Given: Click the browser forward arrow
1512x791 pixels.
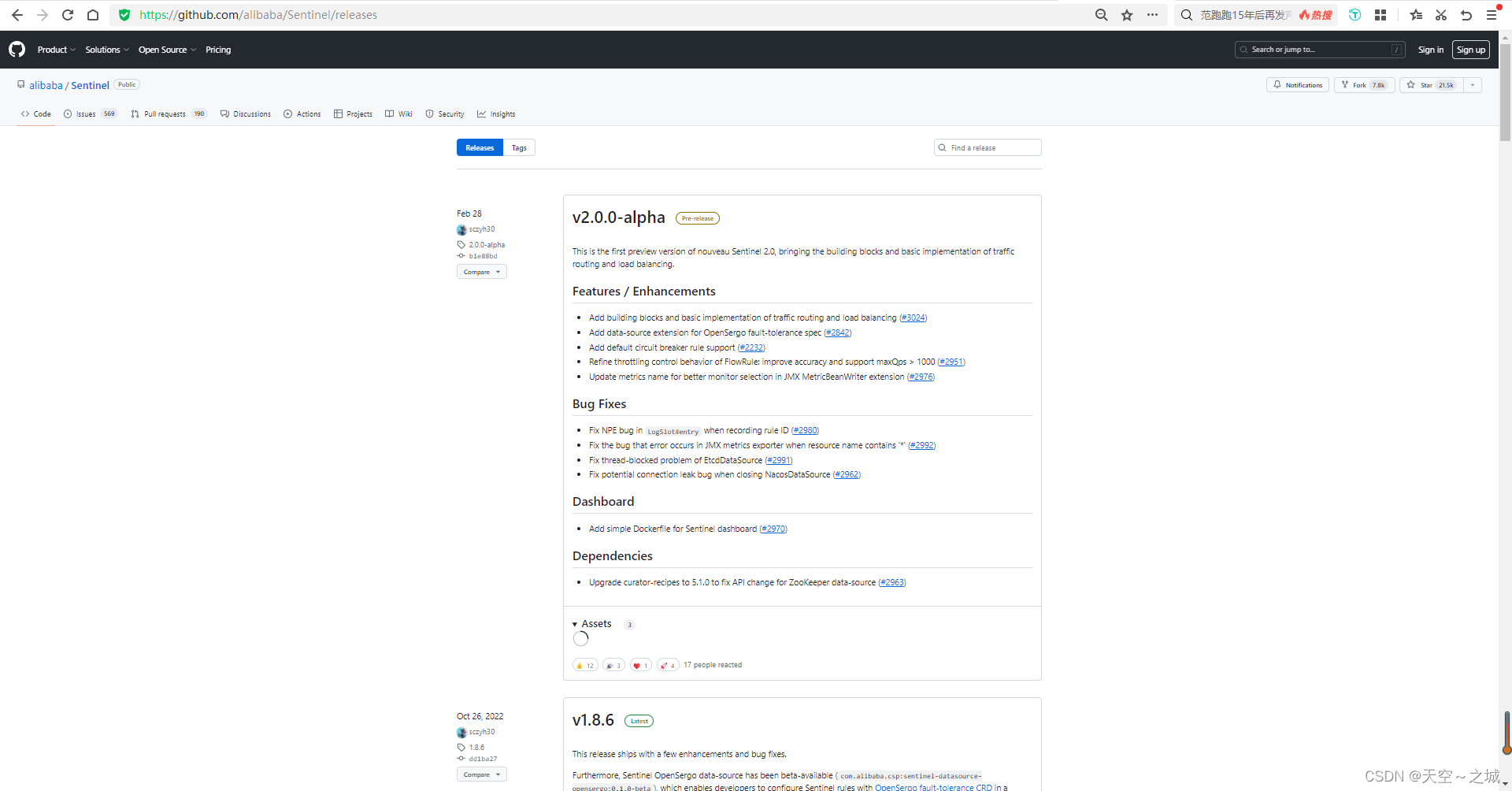Looking at the screenshot, I should point(43,15).
